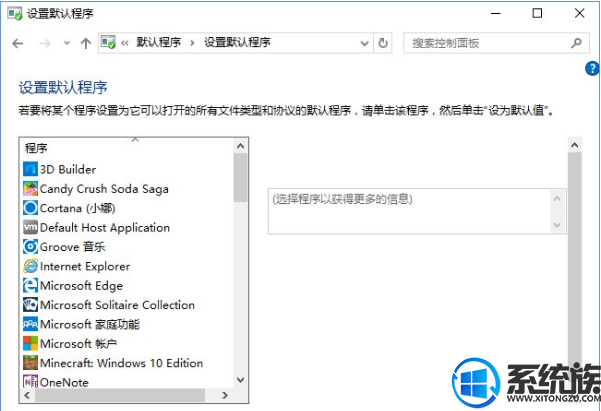This screenshot has height=411, width=601.
Task: Click the Microsoft Solitaire Collection icon
Action: tap(30, 305)
